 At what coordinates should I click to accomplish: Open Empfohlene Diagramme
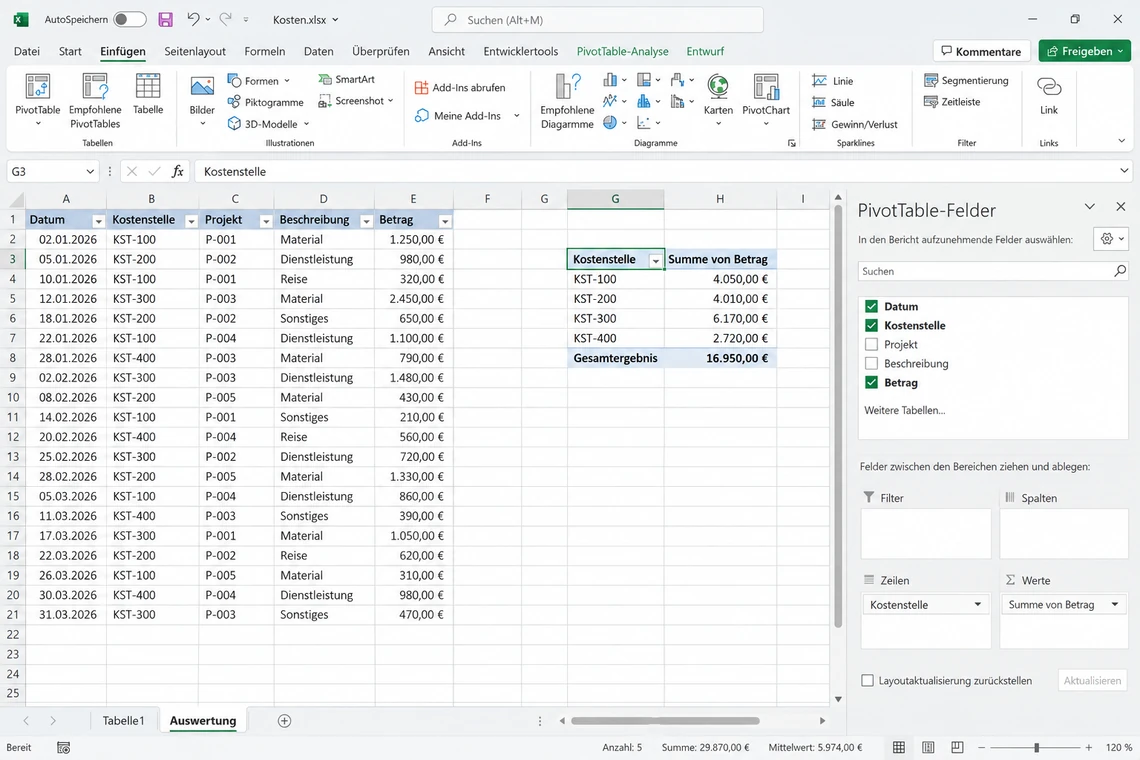[567, 100]
